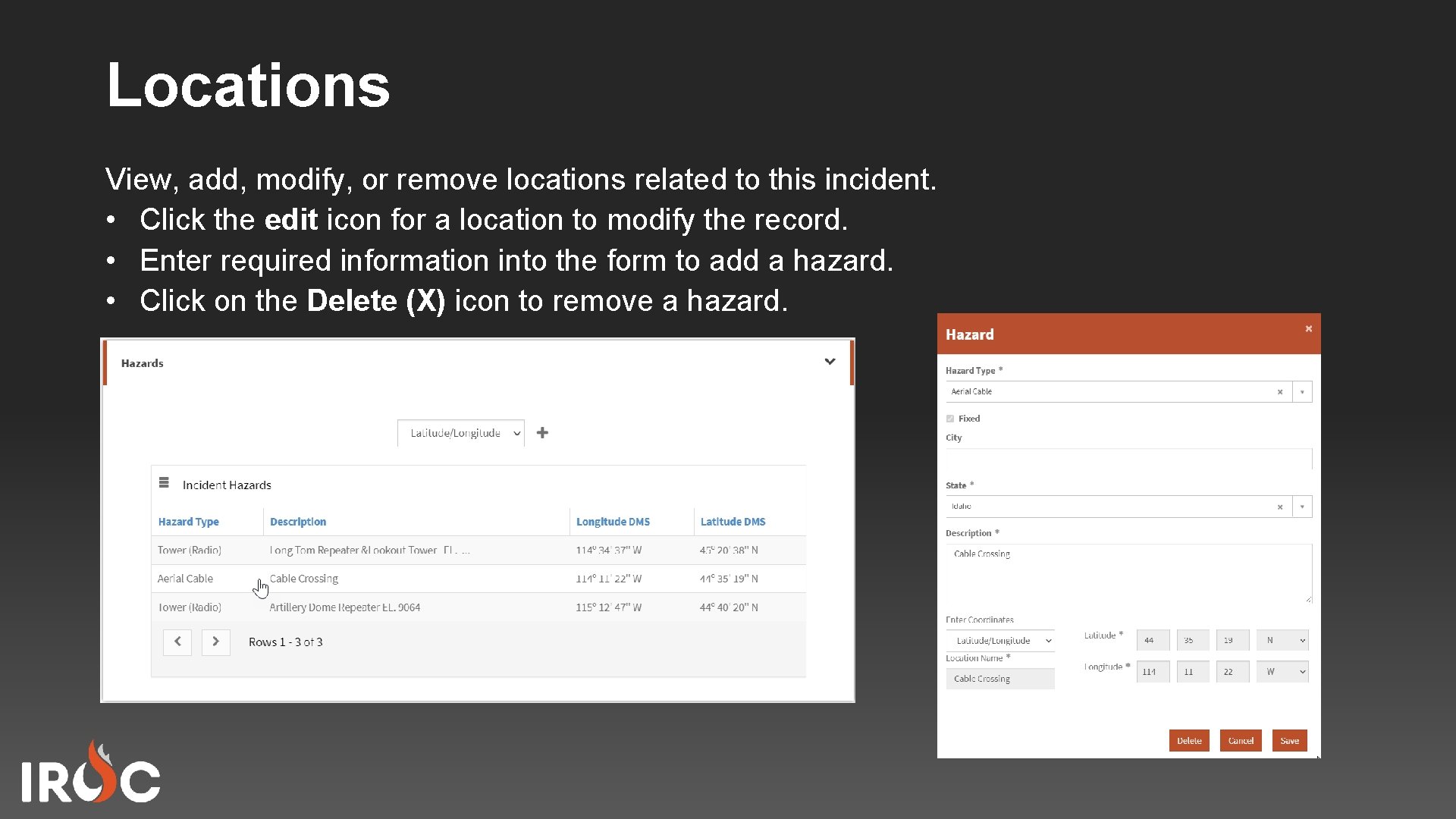Toggle the Fixed checkbox
1456x819 pixels.
(x=949, y=418)
